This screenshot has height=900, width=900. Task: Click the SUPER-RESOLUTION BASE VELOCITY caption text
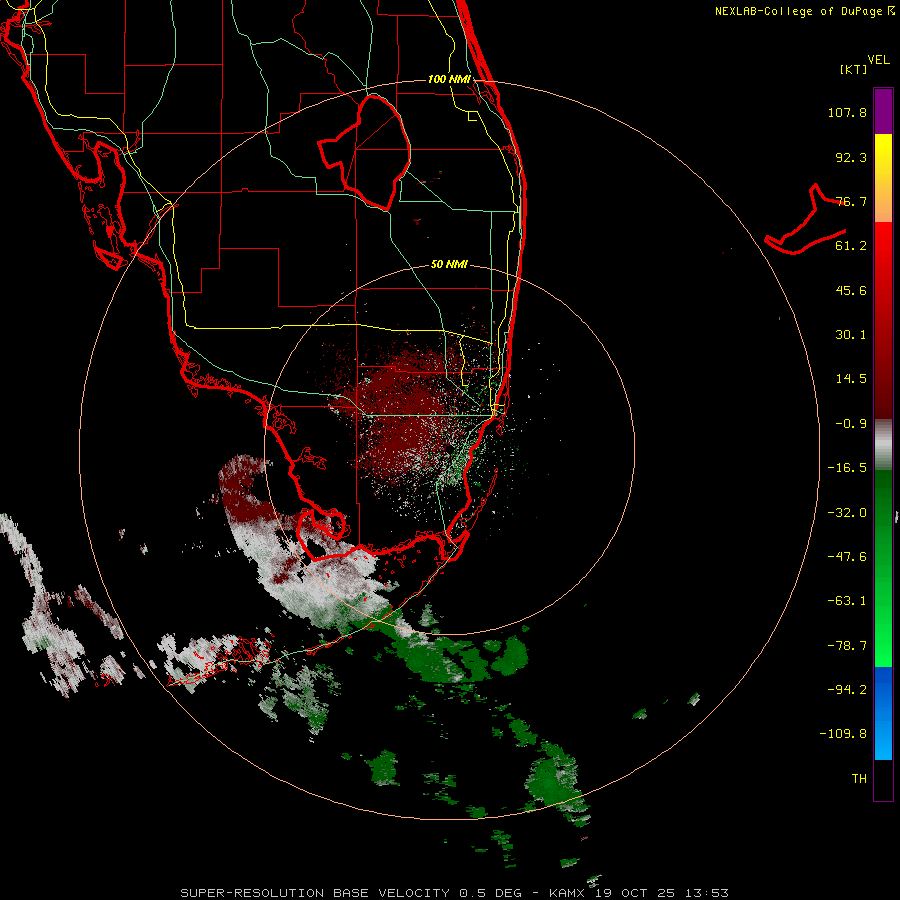tap(315, 893)
